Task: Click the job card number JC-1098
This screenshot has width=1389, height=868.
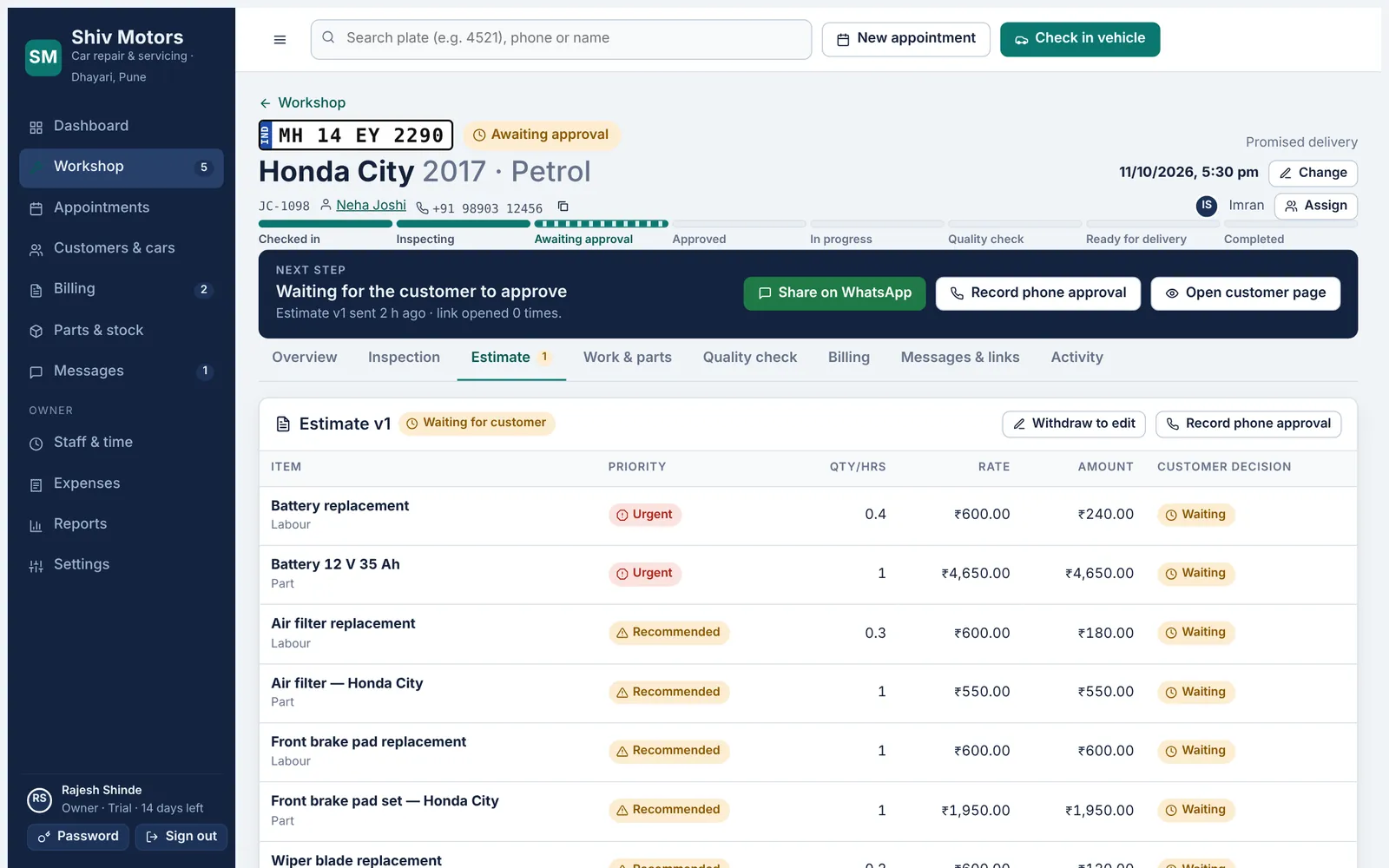Action: [284, 207]
